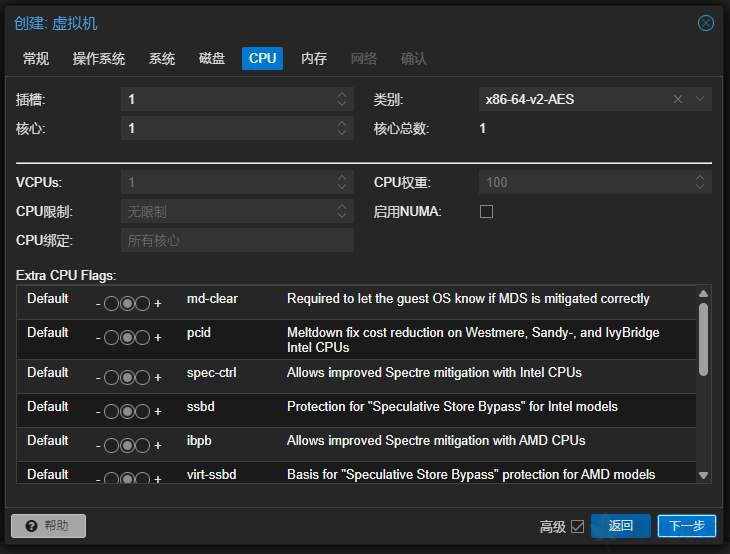Viewport: 730px width, 554px height.
Task: Switch to the 内存 tab
Action: point(314,59)
